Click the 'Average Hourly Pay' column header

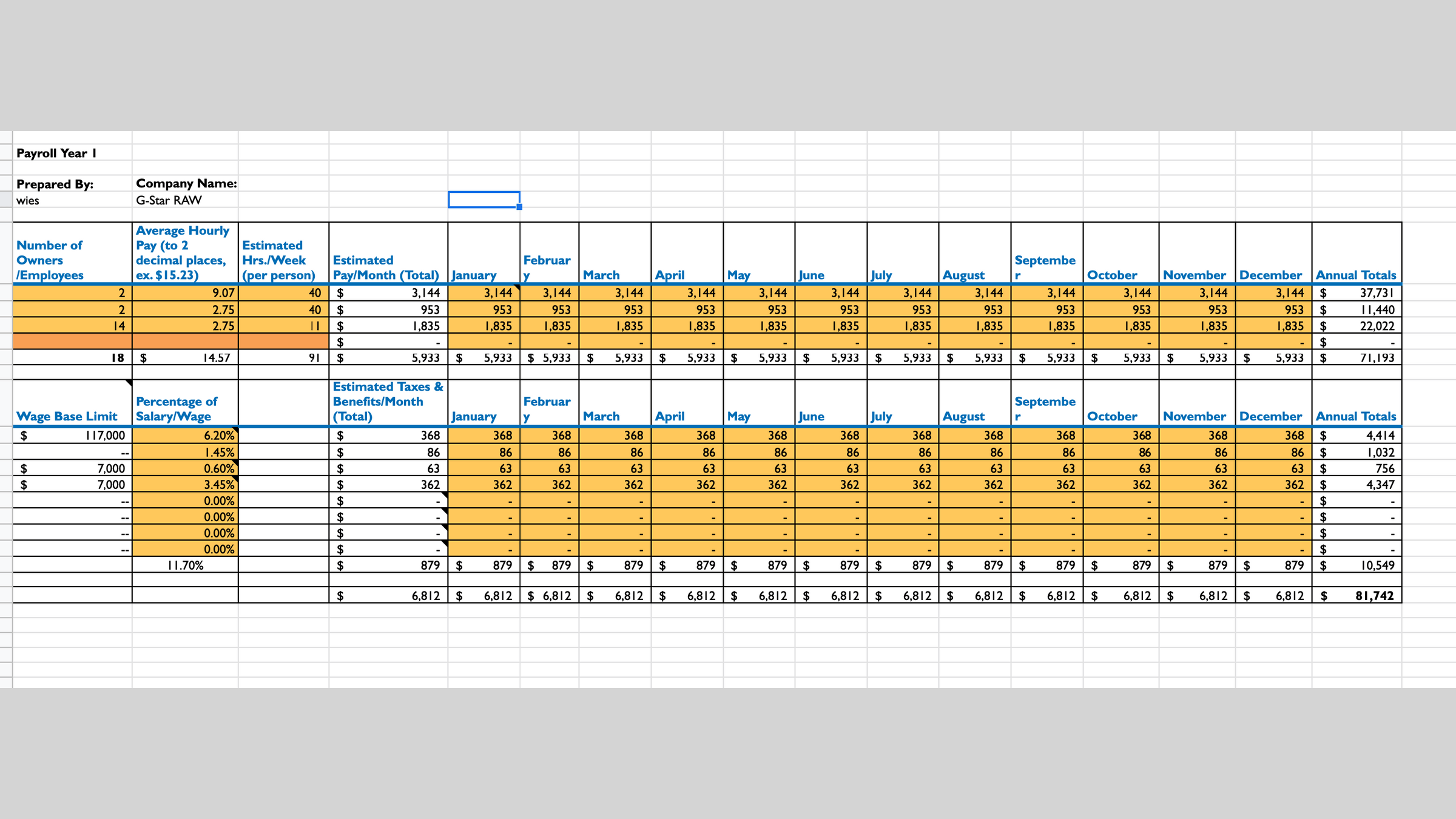pyautogui.click(x=185, y=252)
